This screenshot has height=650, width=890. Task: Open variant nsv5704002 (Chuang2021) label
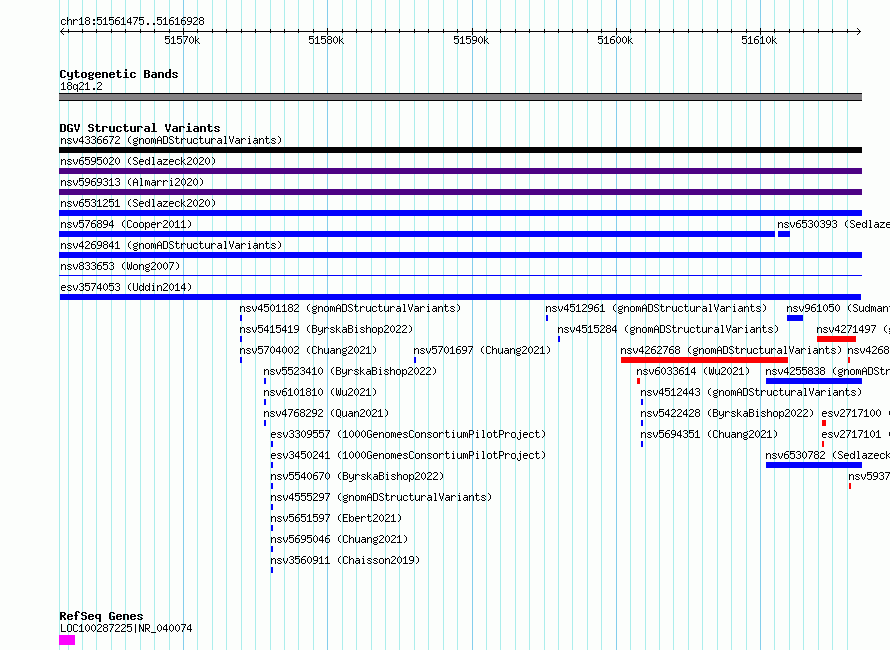[x=308, y=350]
